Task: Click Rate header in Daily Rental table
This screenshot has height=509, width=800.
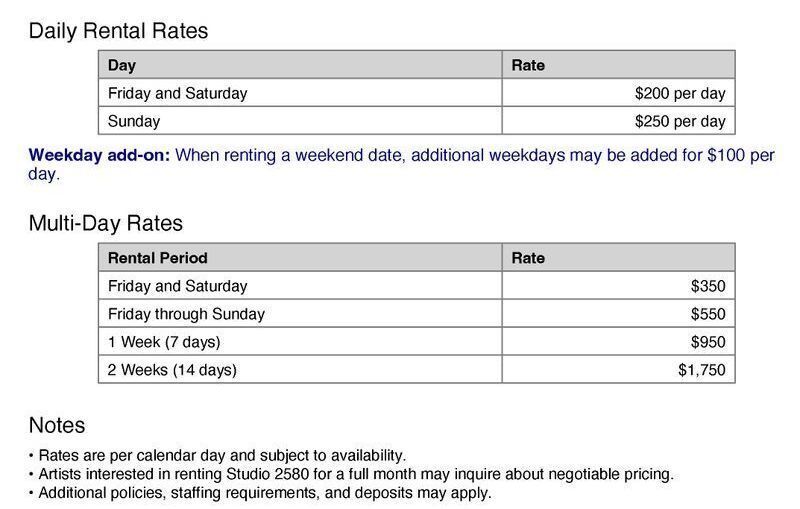Action: (528, 65)
